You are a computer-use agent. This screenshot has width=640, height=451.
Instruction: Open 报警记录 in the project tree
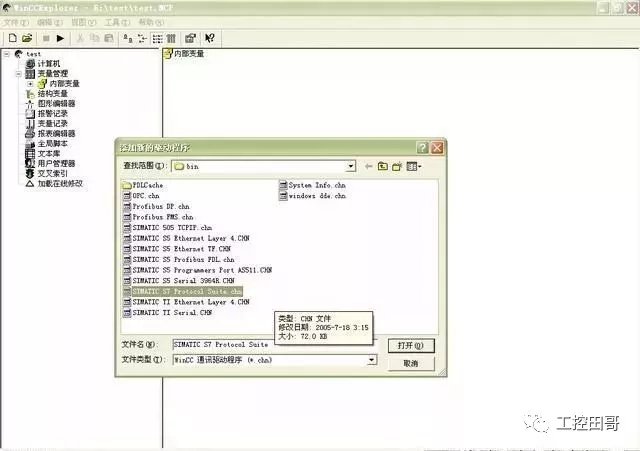pyautogui.click(x=53, y=114)
